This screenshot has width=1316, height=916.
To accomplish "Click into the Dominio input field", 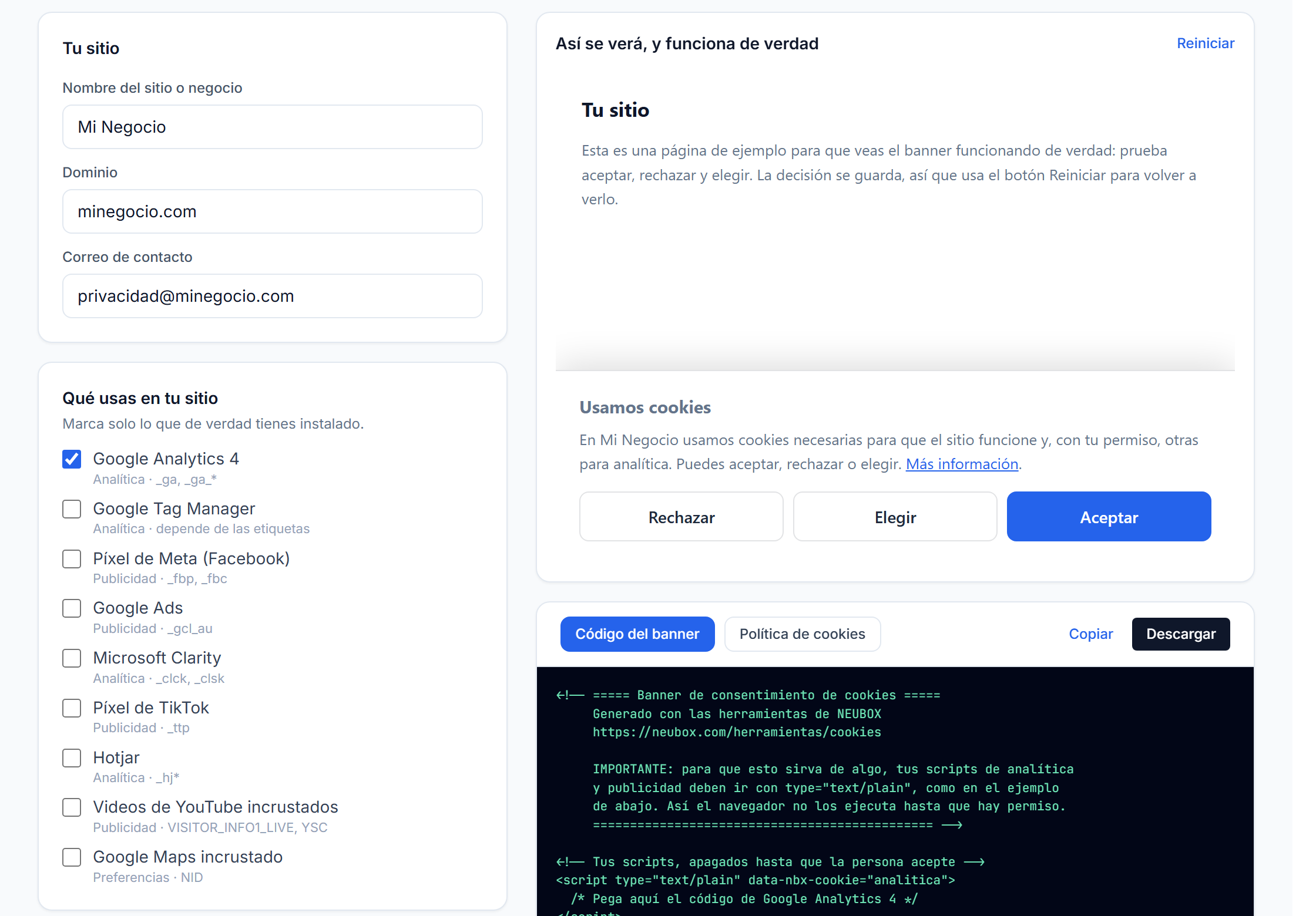I will coord(273,211).
